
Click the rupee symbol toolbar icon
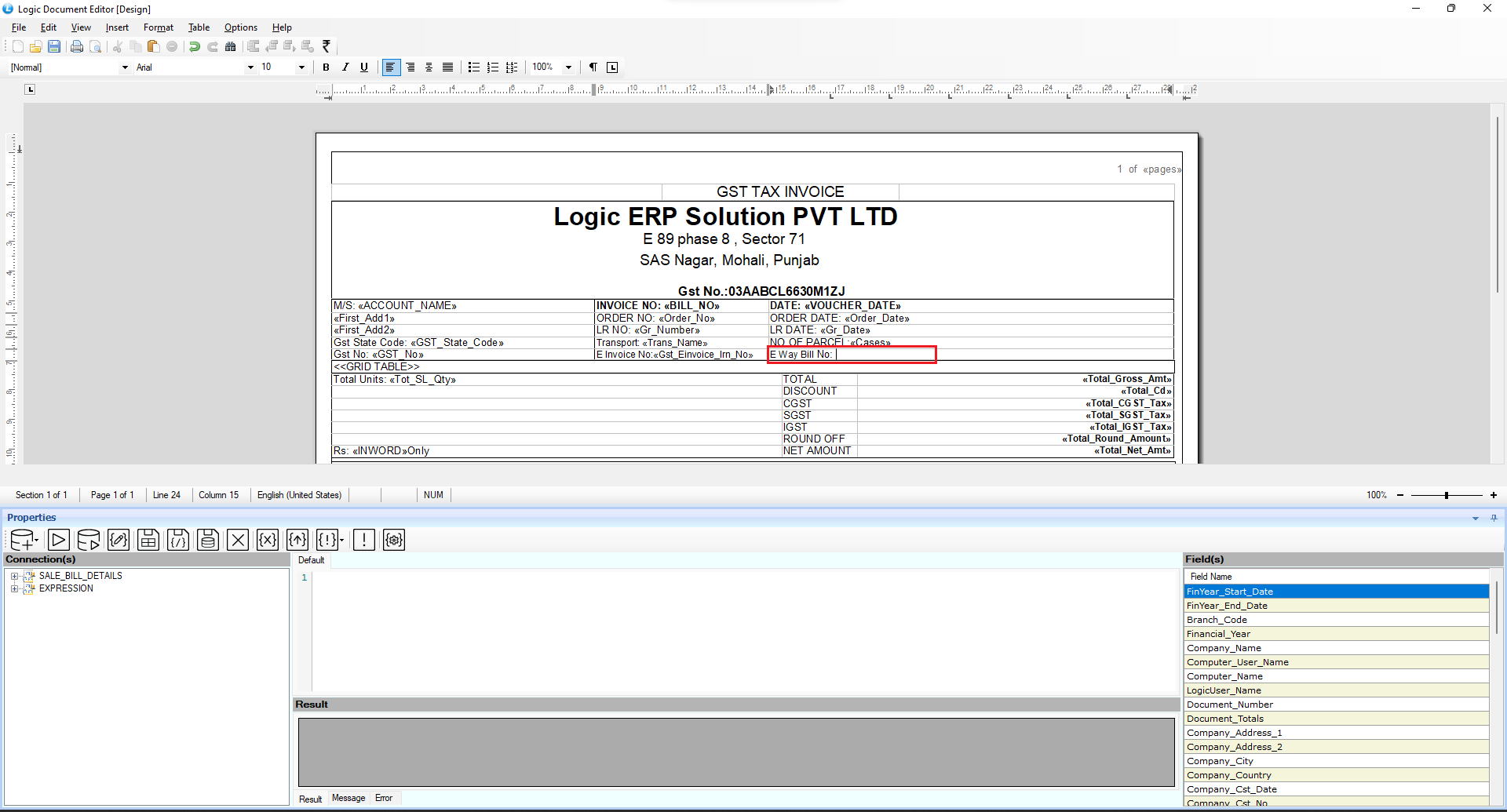[327, 46]
